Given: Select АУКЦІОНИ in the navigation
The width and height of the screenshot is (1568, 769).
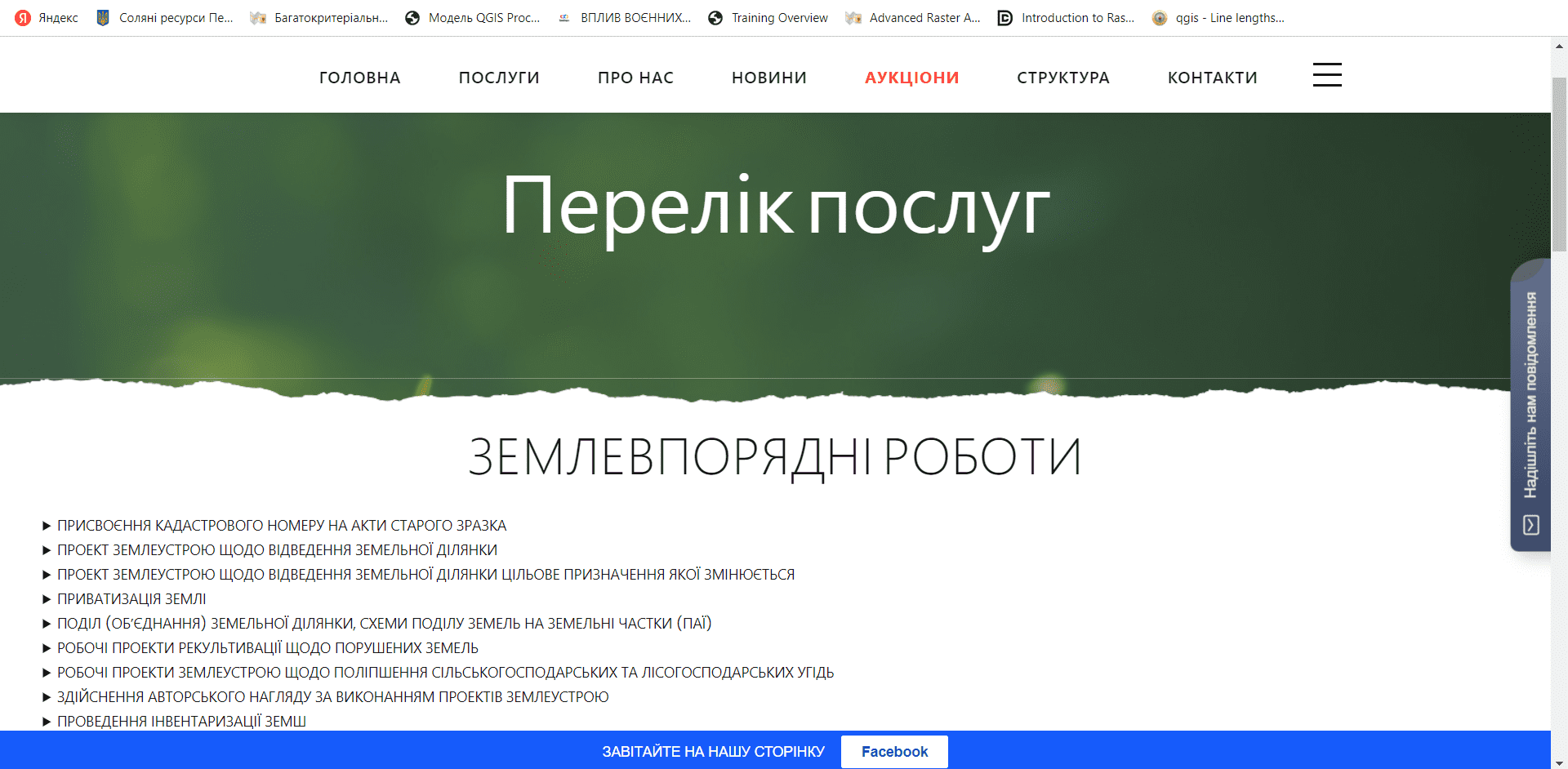Looking at the screenshot, I should (x=911, y=78).
